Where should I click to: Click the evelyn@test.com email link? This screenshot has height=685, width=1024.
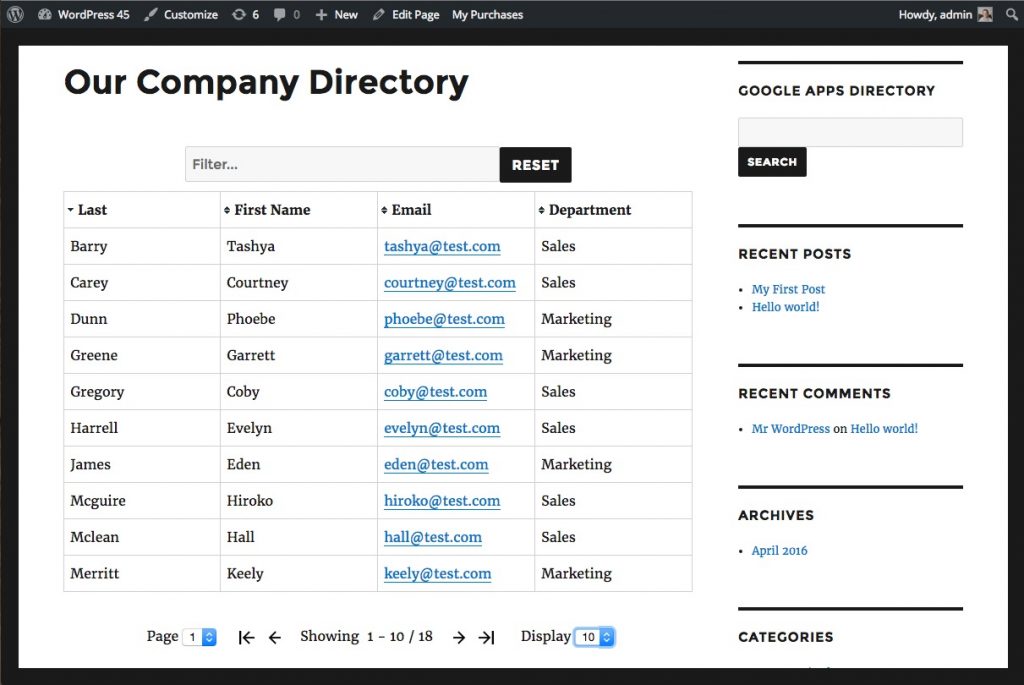[442, 428]
